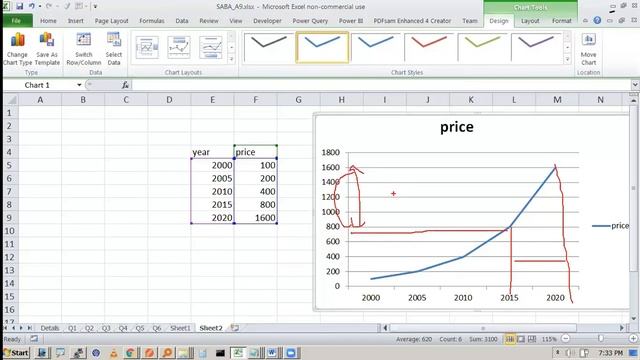Screen dimensions: 640x360
Task: Expand the formula bar
Action: (635, 85)
